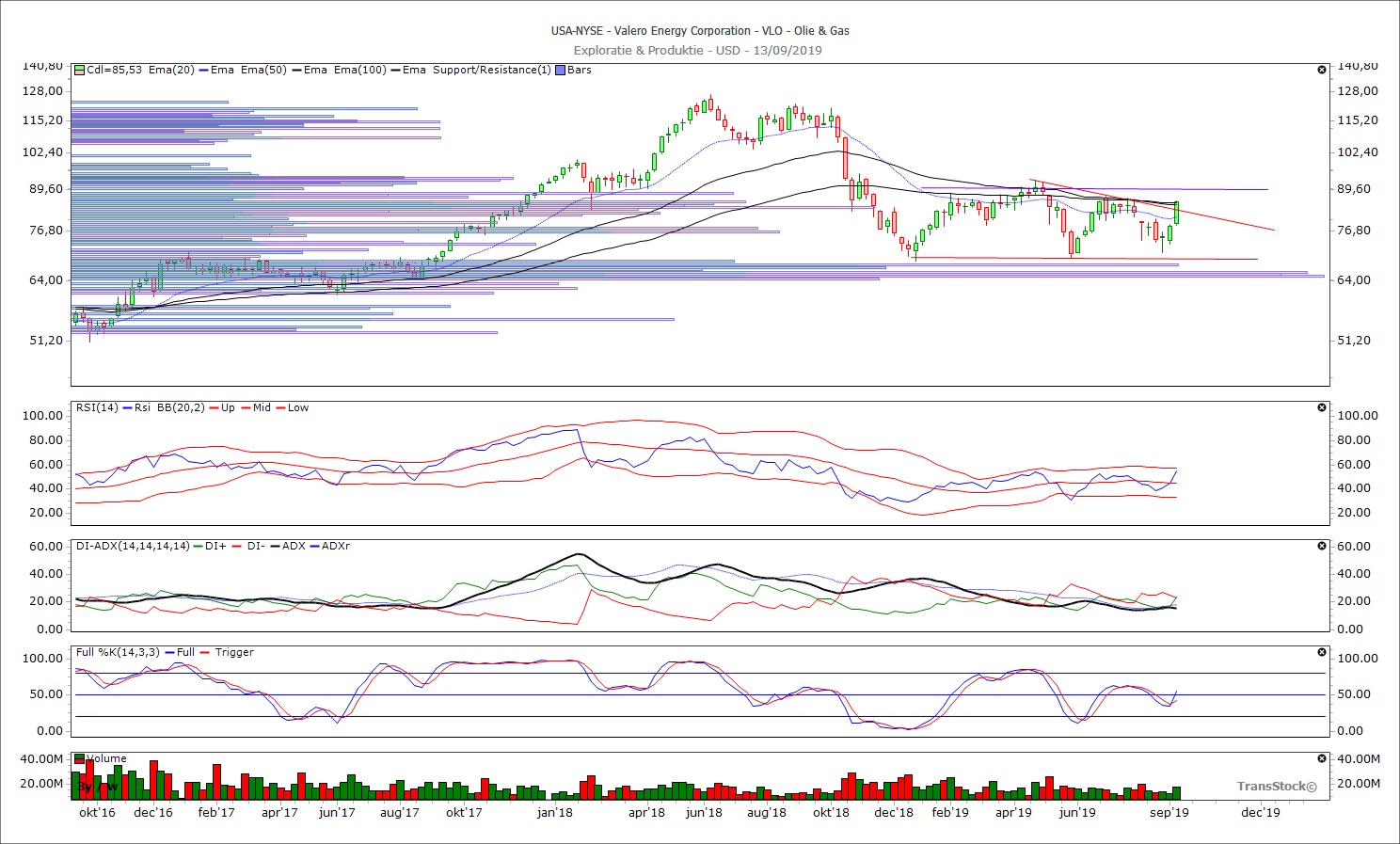Viewport: 1400px width, 844px height.
Task: Close the DI-ADX indicator panel
Action: [1322, 546]
